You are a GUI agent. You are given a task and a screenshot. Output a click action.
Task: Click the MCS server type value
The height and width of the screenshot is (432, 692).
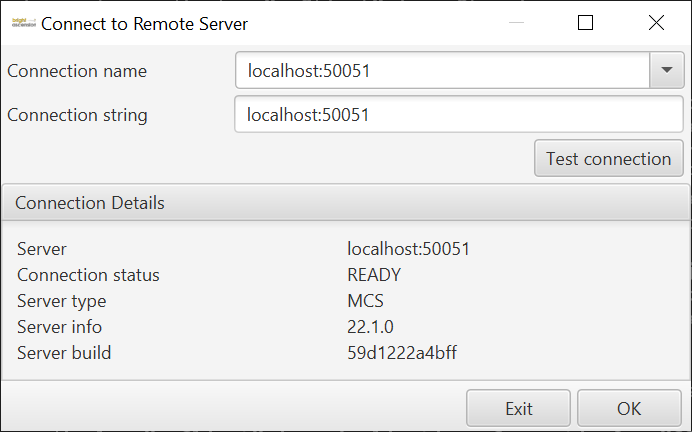(365, 301)
